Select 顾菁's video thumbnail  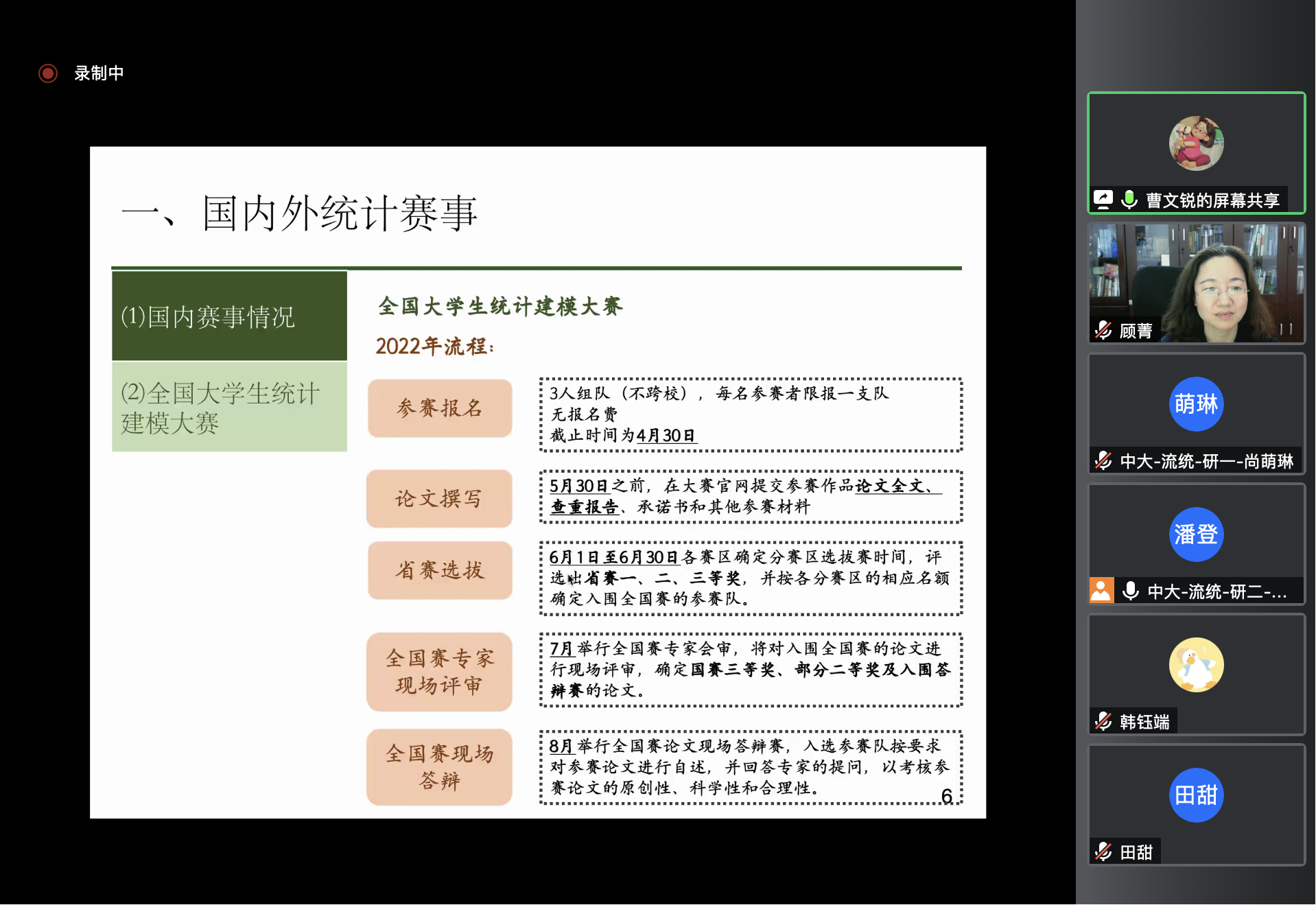1195,281
